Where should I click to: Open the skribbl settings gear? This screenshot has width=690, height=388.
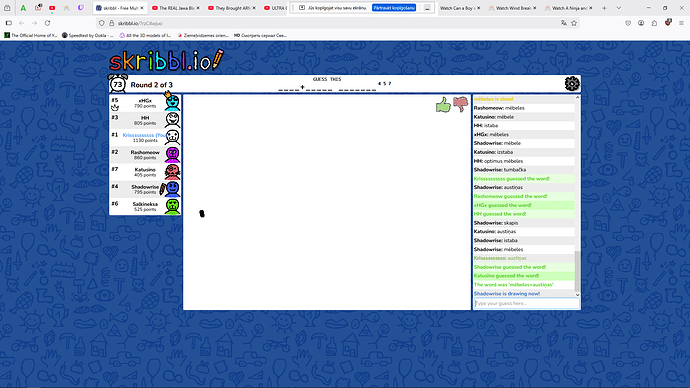572,84
